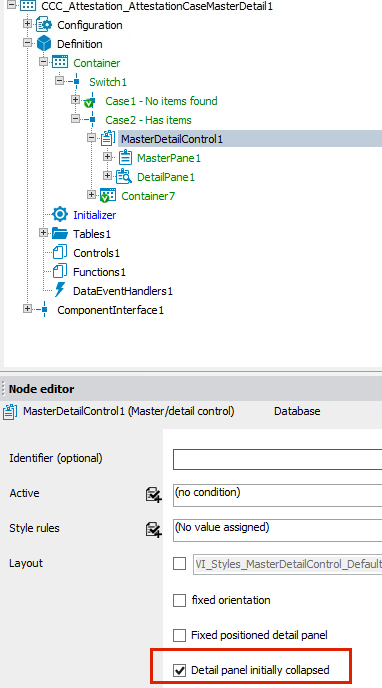Screen dimensions: 382x688
Task: Click the Style rules value field
Action: pyautogui.click(x=278, y=530)
